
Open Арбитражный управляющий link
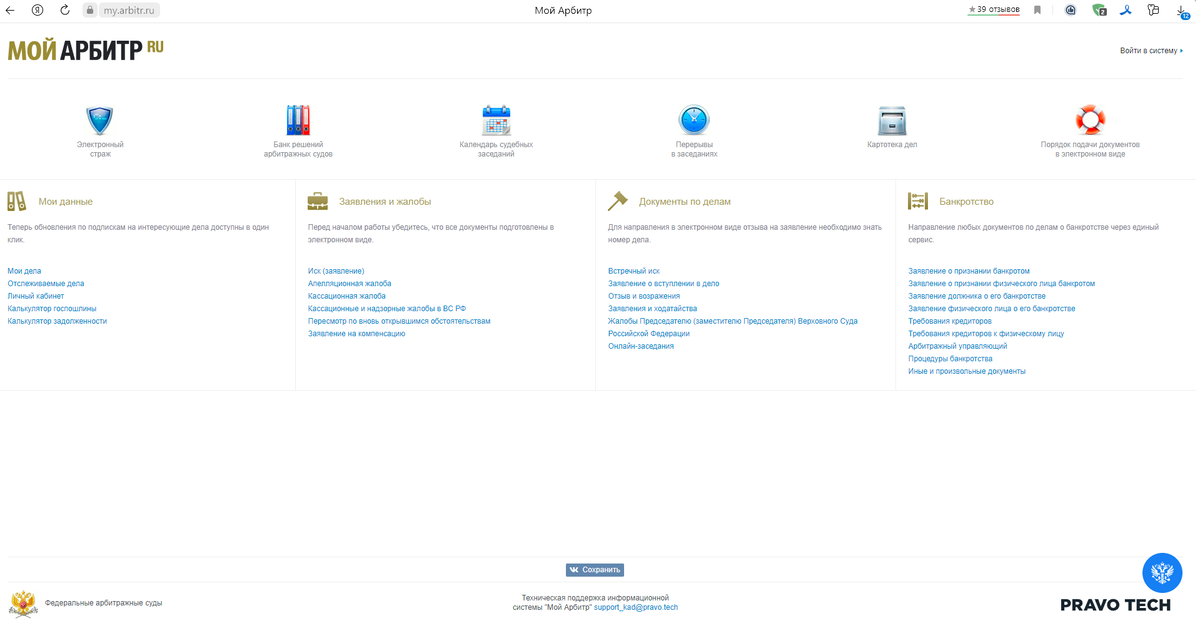pyautogui.click(x=958, y=346)
